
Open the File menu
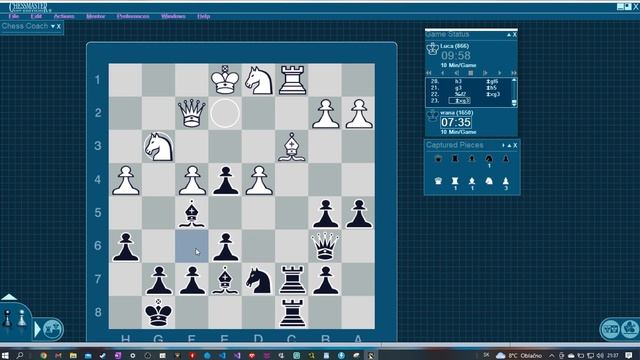(x=13, y=16)
